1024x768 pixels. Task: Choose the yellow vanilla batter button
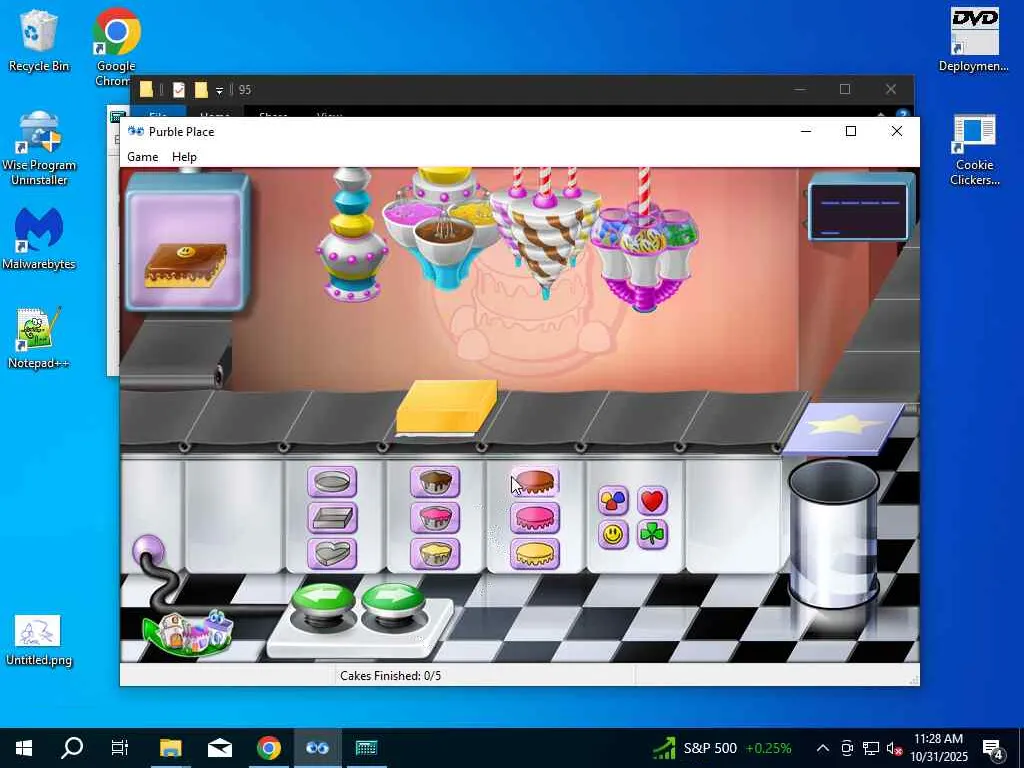[x=435, y=554]
